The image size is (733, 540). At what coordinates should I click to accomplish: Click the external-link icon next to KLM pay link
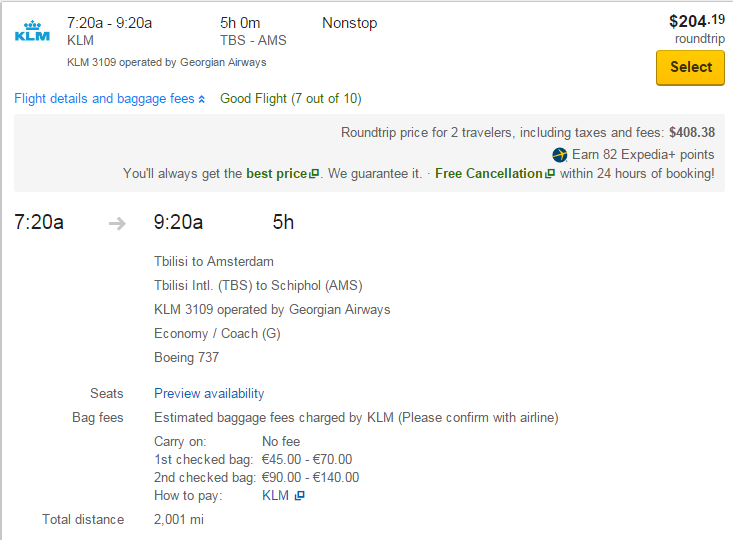point(300,496)
